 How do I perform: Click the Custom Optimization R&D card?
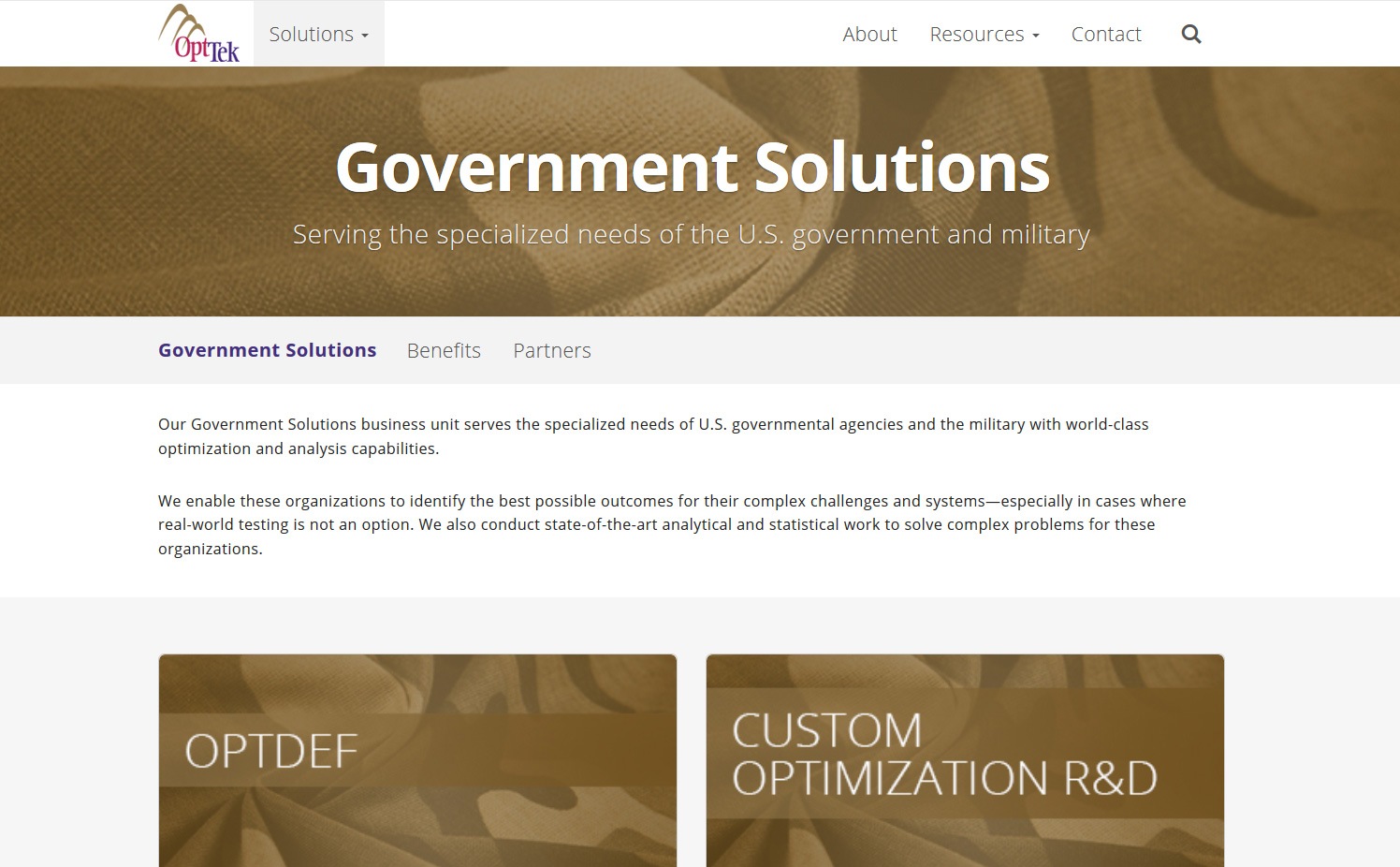coord(964,760)
